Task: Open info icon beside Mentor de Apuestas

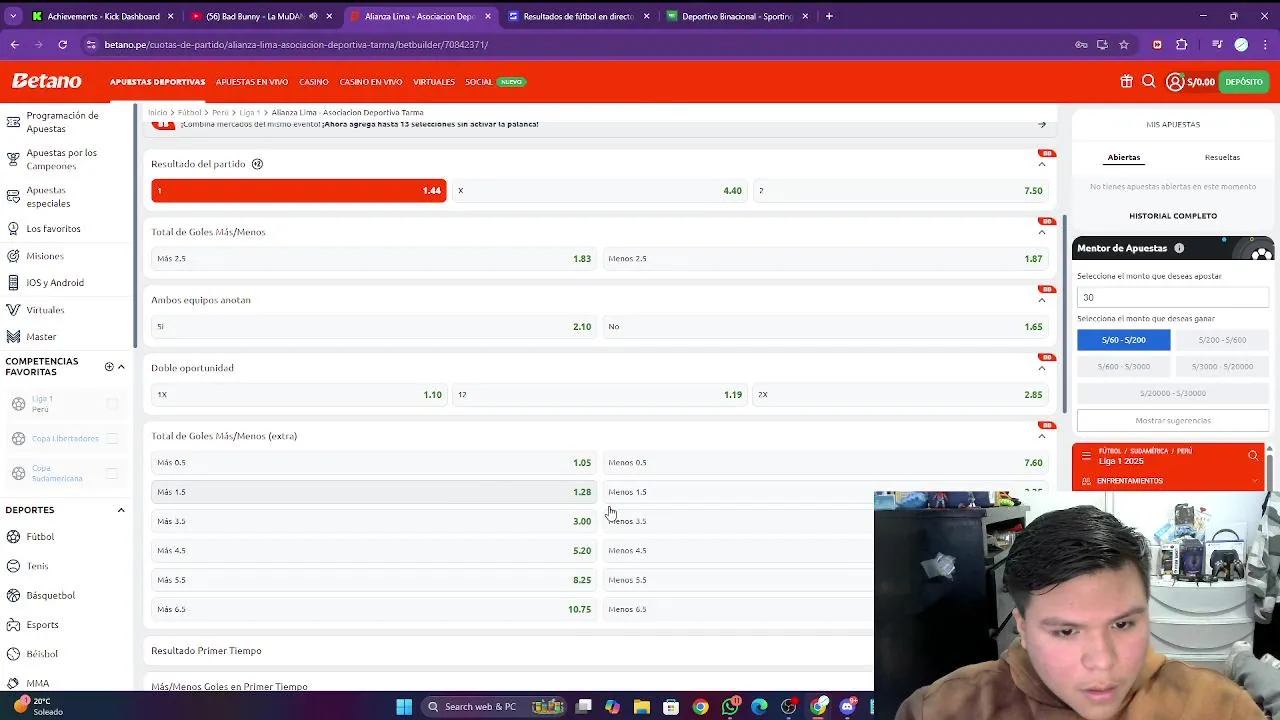Action: pyautogui.click(x=1179, y=248)
